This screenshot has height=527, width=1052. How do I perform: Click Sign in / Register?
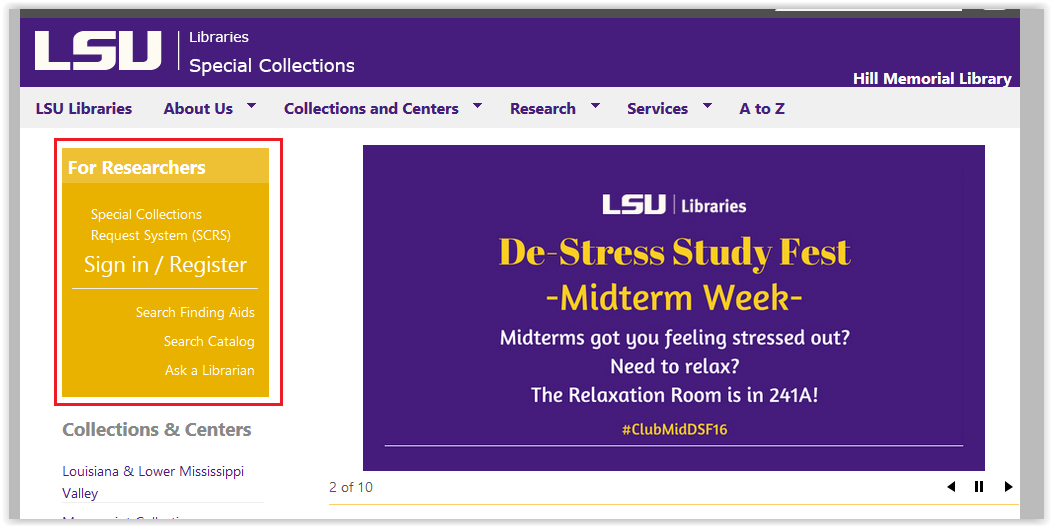point(166,265)
